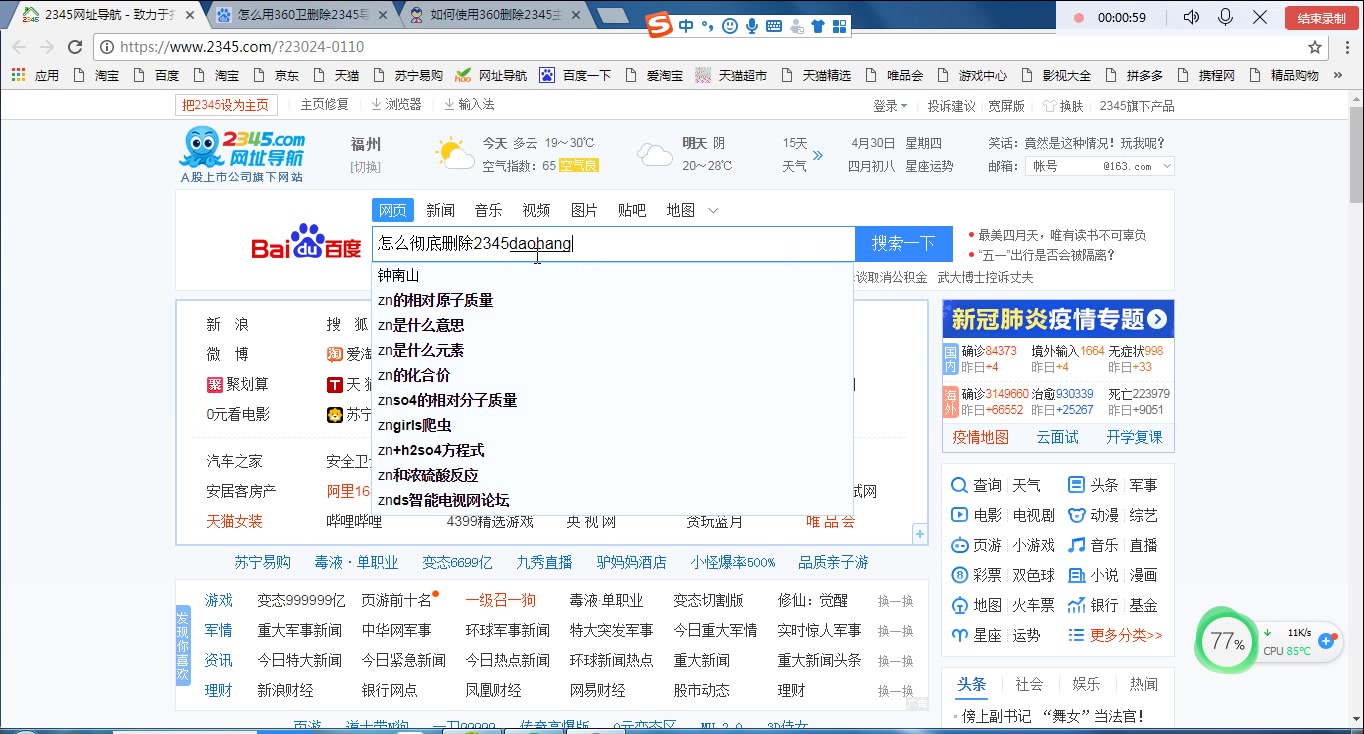
Task: Bookmark this page with the star icon
Action: click(x=1315, y=47)
